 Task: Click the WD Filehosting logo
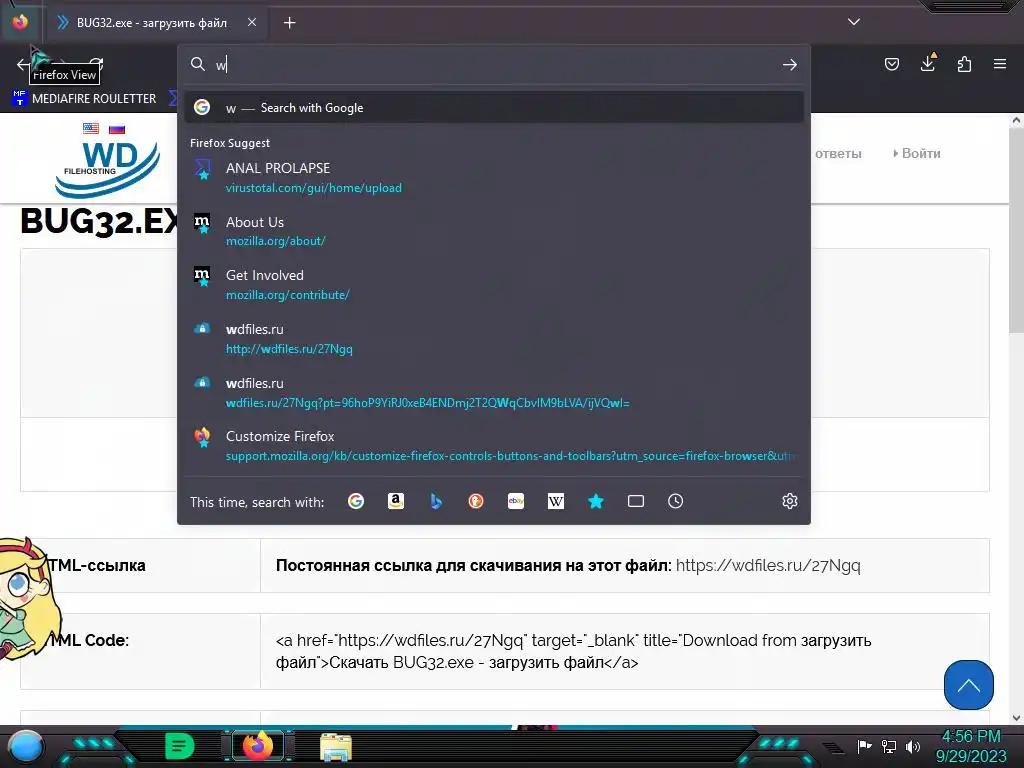pyautogui.click(x=106, y=168)
